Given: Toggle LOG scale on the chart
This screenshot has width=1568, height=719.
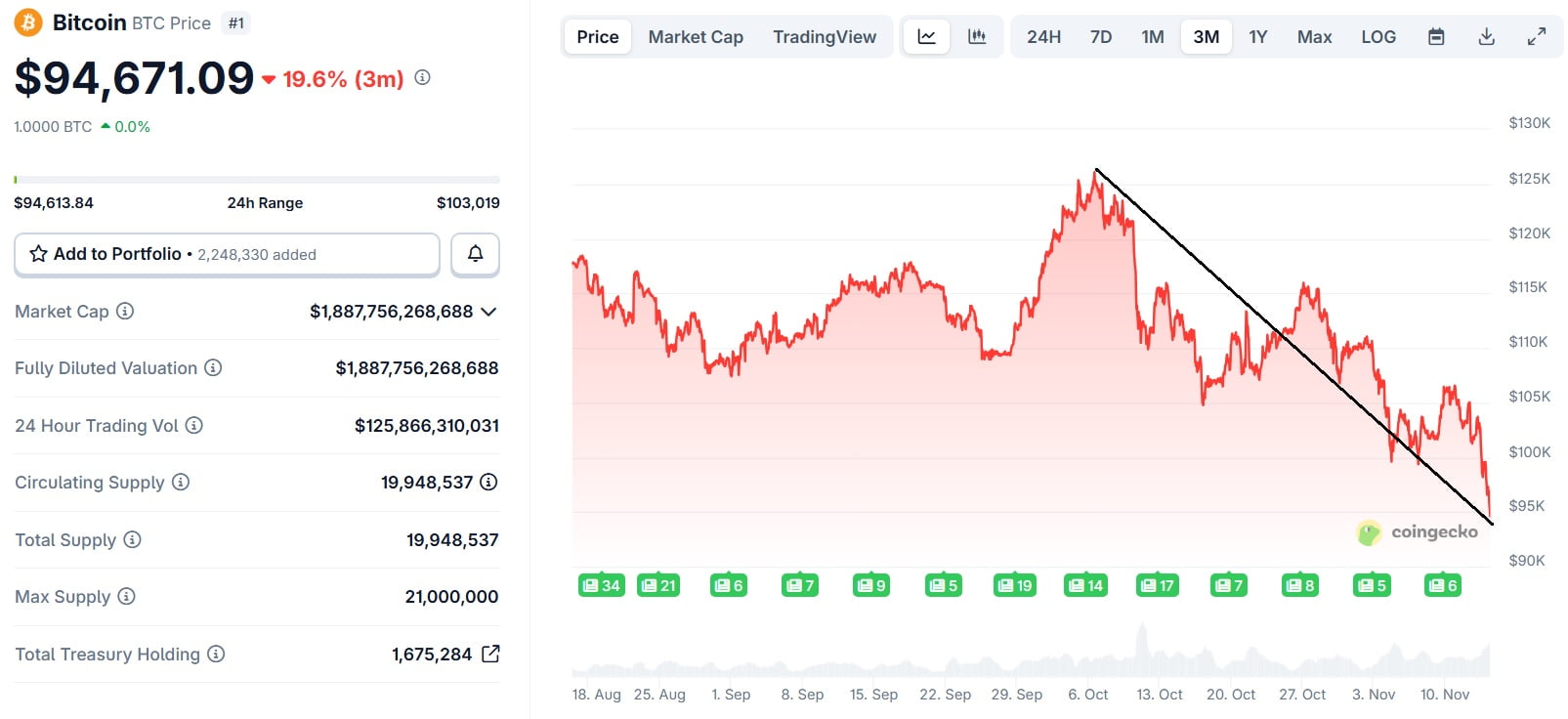Looking at the screenshot, I should point(1377,37).
